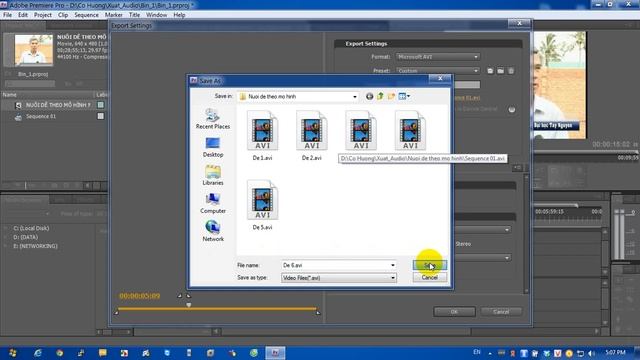640x360 pixels.
Task: Switch to Adobe Premiere Pro taskbar button
Action: (275, 353)
